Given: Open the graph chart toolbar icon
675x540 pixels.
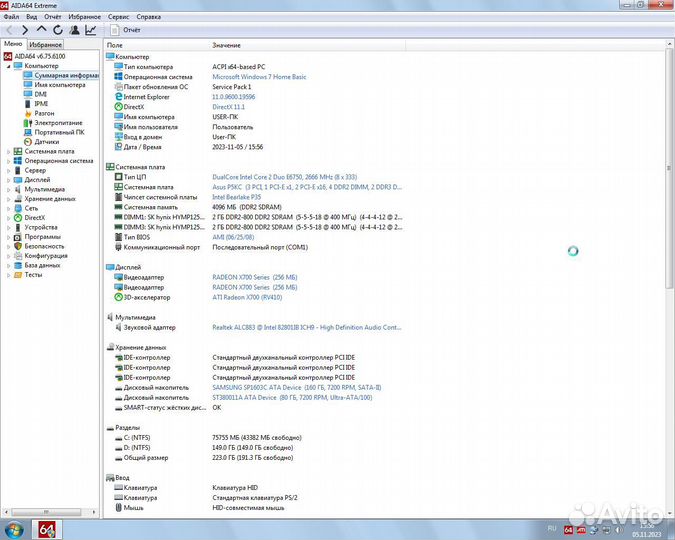Looking at the screenshot, I should coord(91,30).
